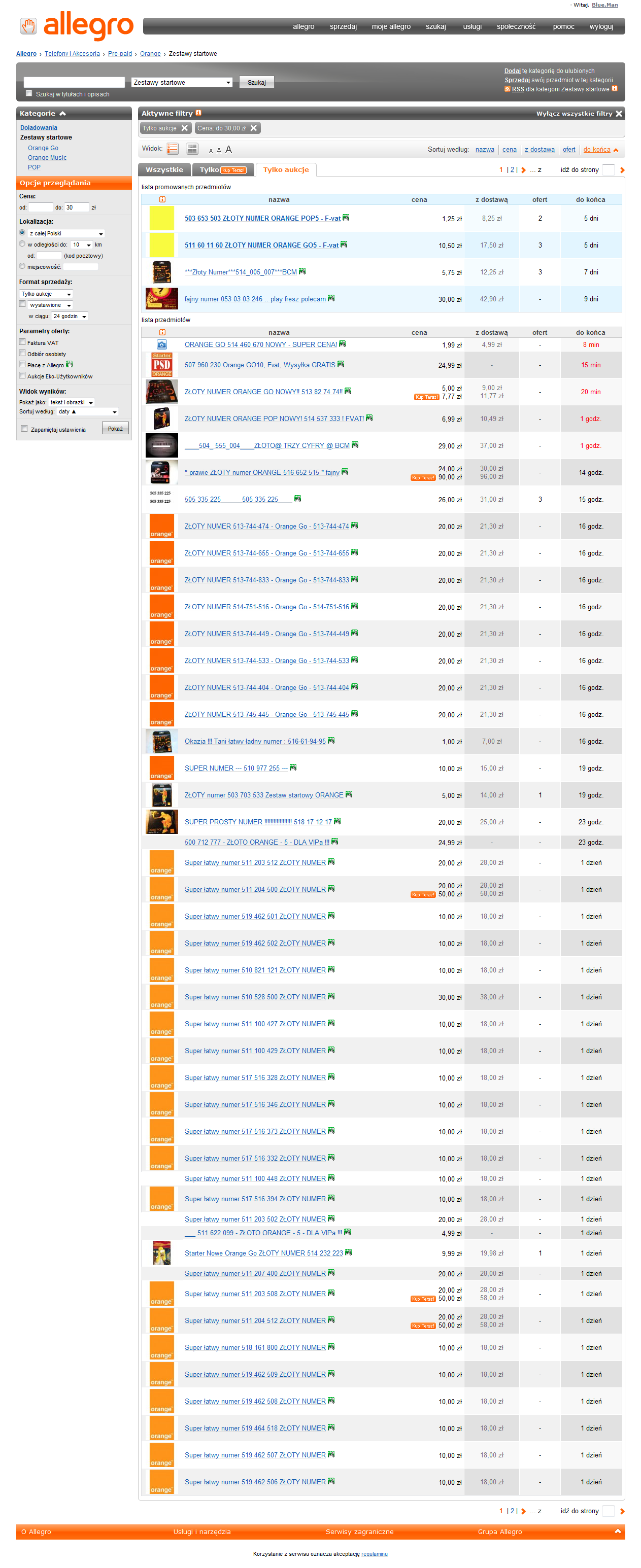Click the main search text field
641x1568 pixels.
(74, 82)
